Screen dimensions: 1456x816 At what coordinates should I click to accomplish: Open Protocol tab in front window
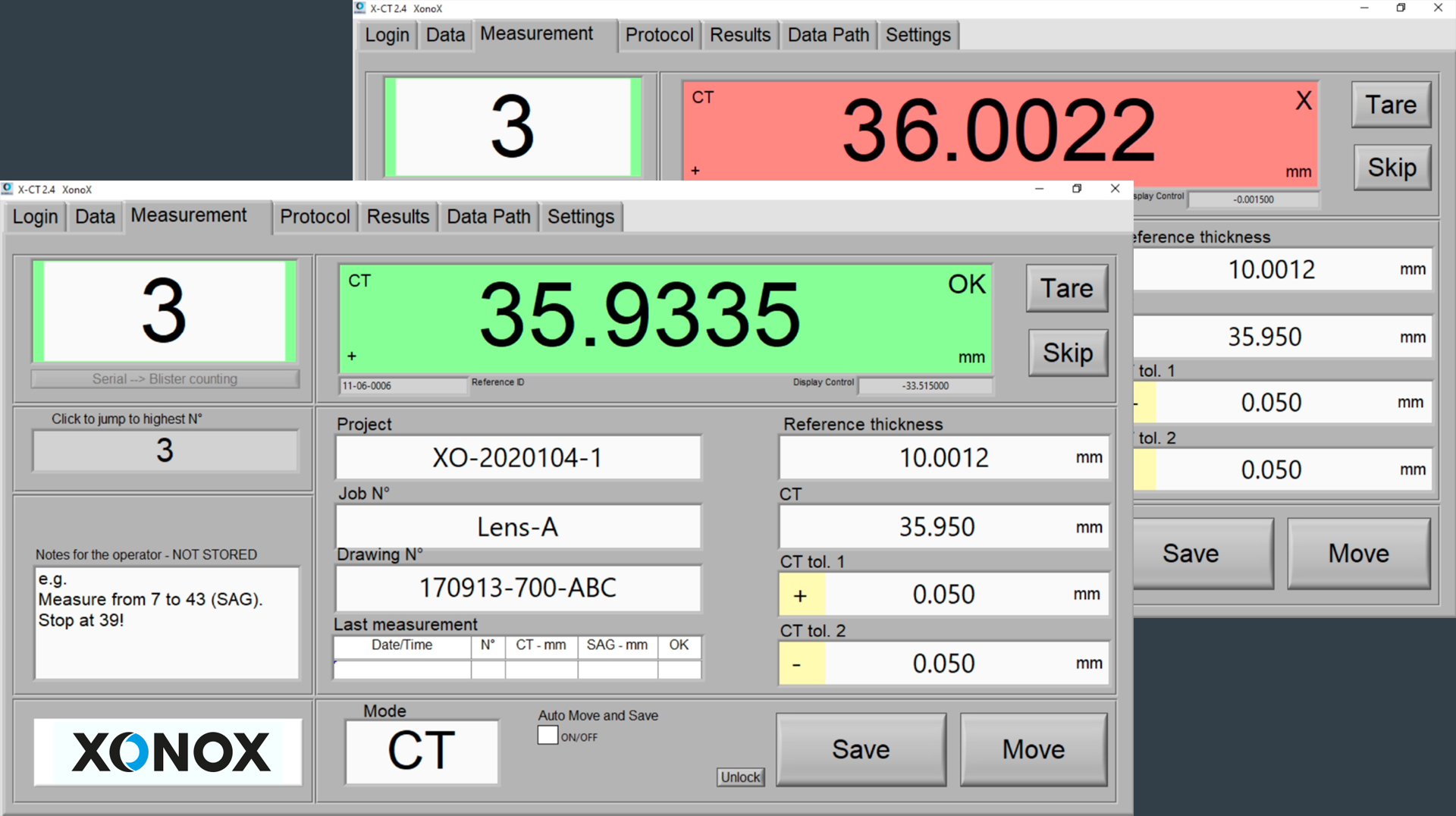[x=315, y=217]
